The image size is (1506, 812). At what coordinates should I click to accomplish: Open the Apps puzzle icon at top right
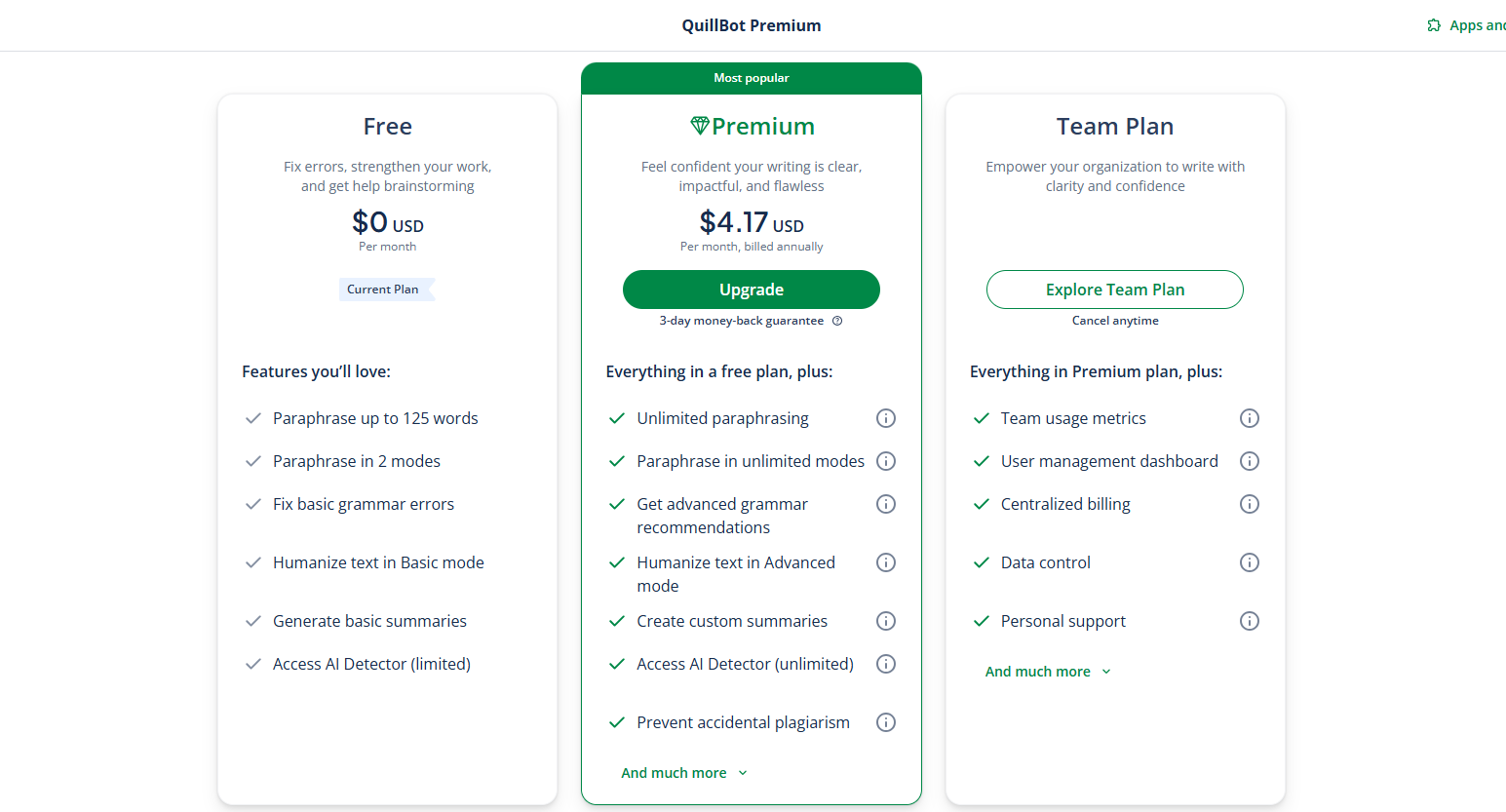(1434, 25)
